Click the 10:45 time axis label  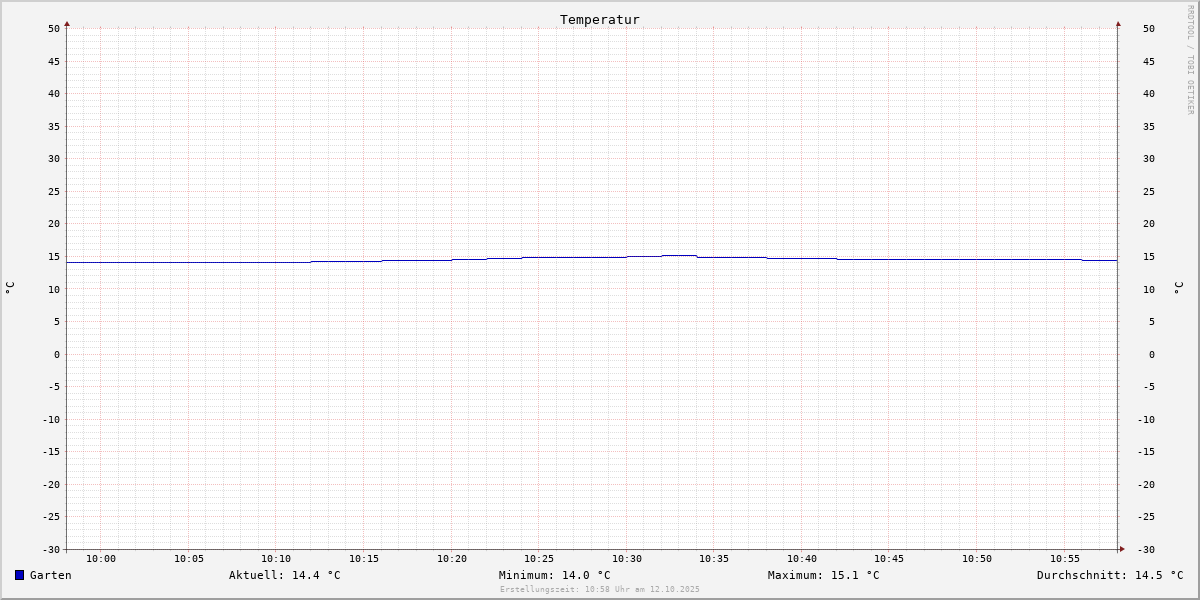[889, 559]
